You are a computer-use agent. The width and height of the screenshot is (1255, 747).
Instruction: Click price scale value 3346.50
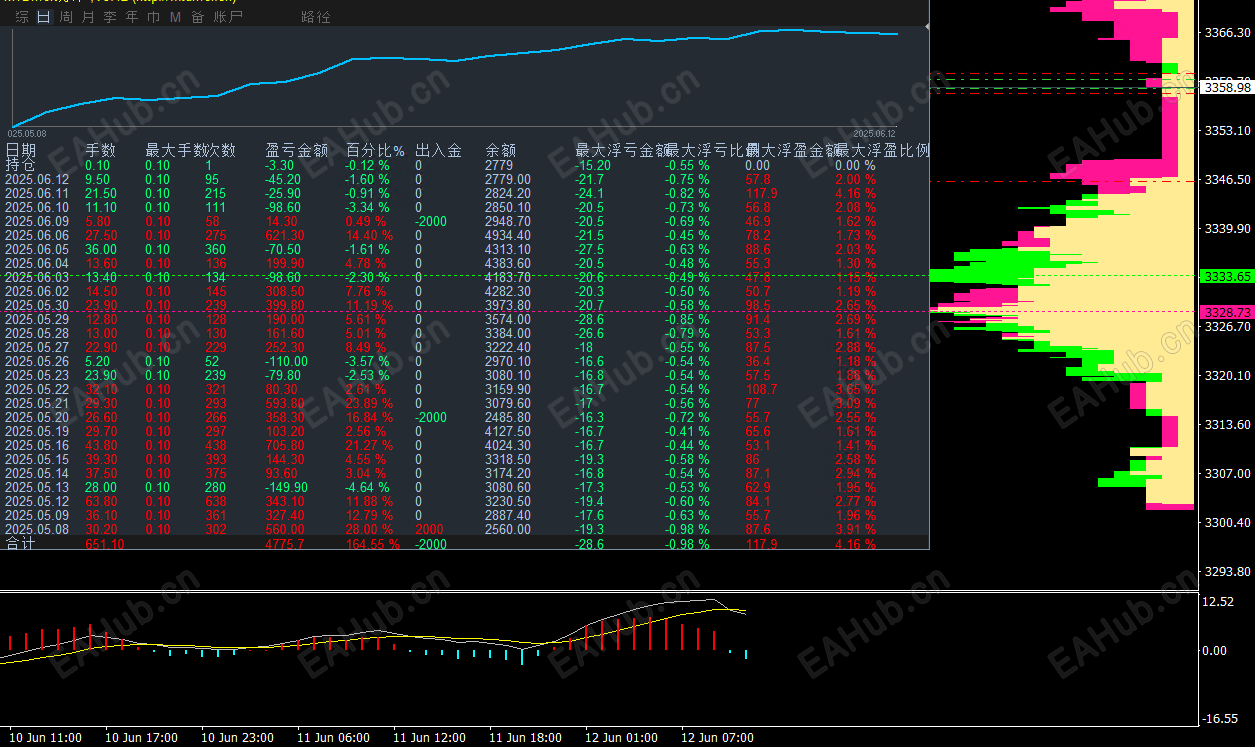click(x=1227, y=180)
